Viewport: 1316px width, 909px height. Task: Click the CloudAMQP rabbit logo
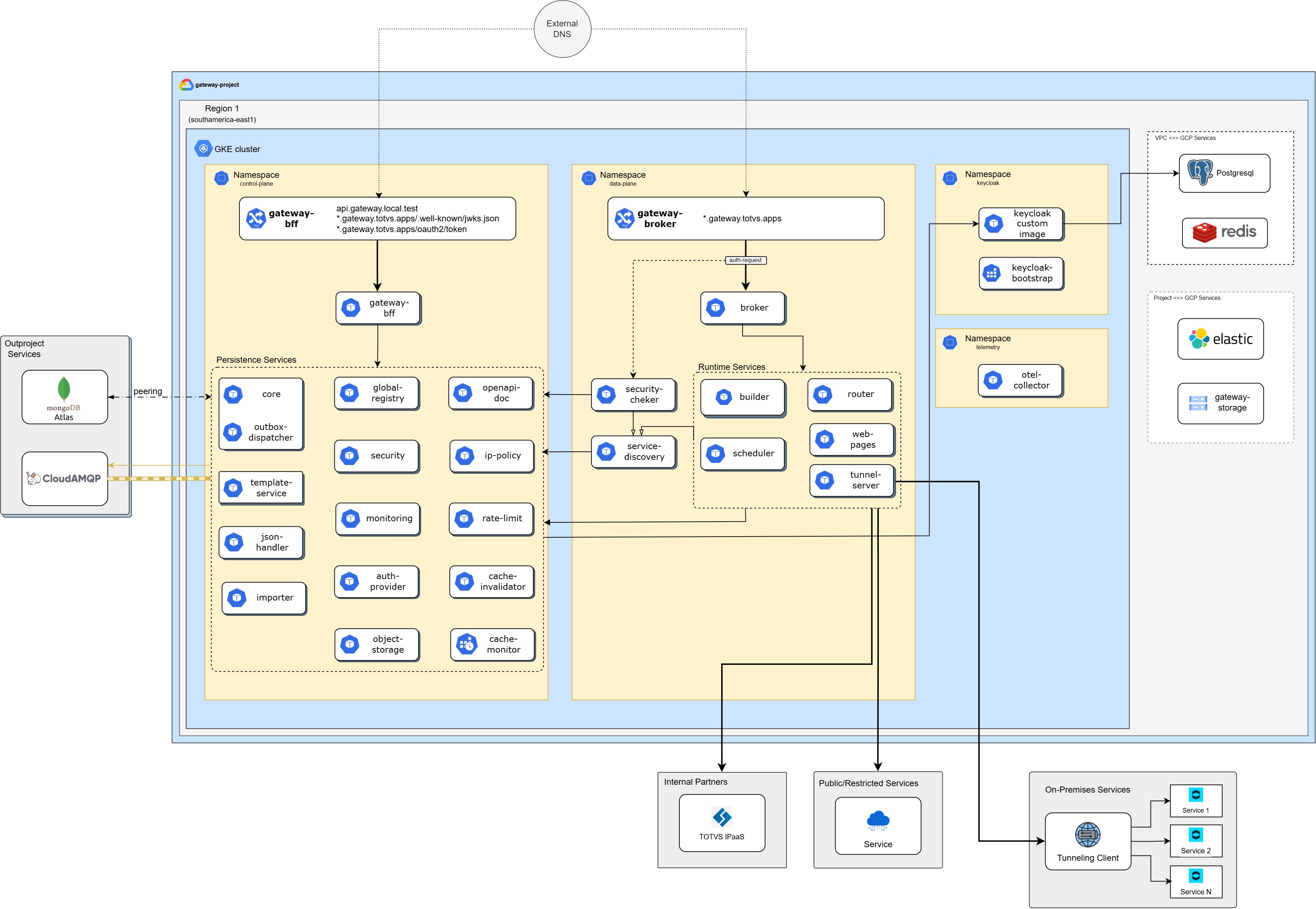(x=64, y=478)
